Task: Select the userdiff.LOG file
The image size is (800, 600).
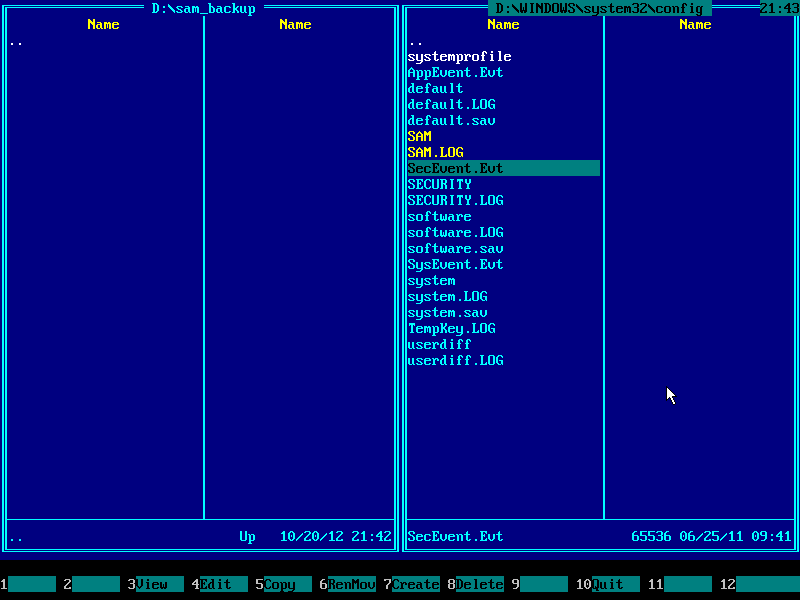Action: (455, 360)
